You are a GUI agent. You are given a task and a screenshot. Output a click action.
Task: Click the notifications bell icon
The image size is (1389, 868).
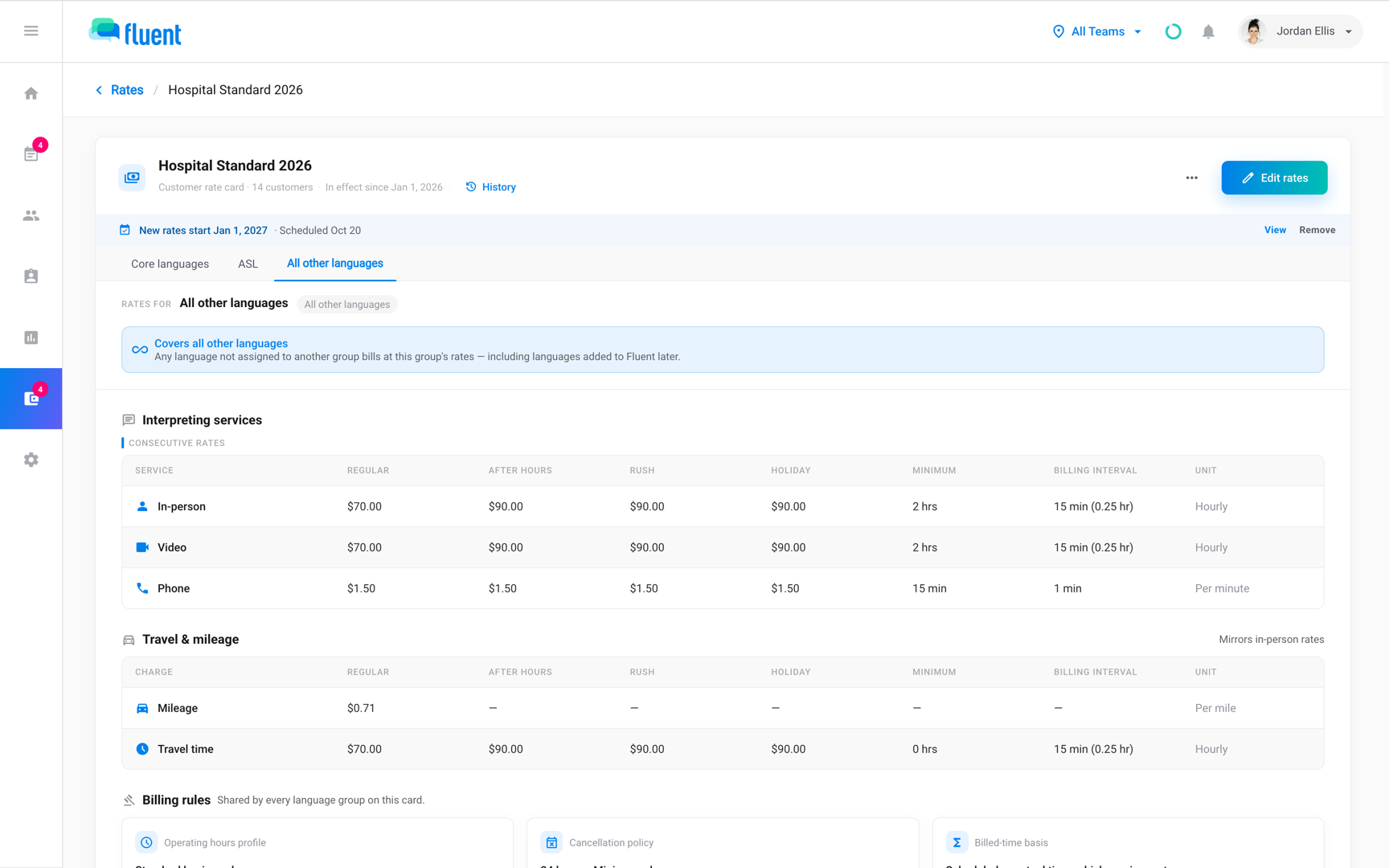1208,31
